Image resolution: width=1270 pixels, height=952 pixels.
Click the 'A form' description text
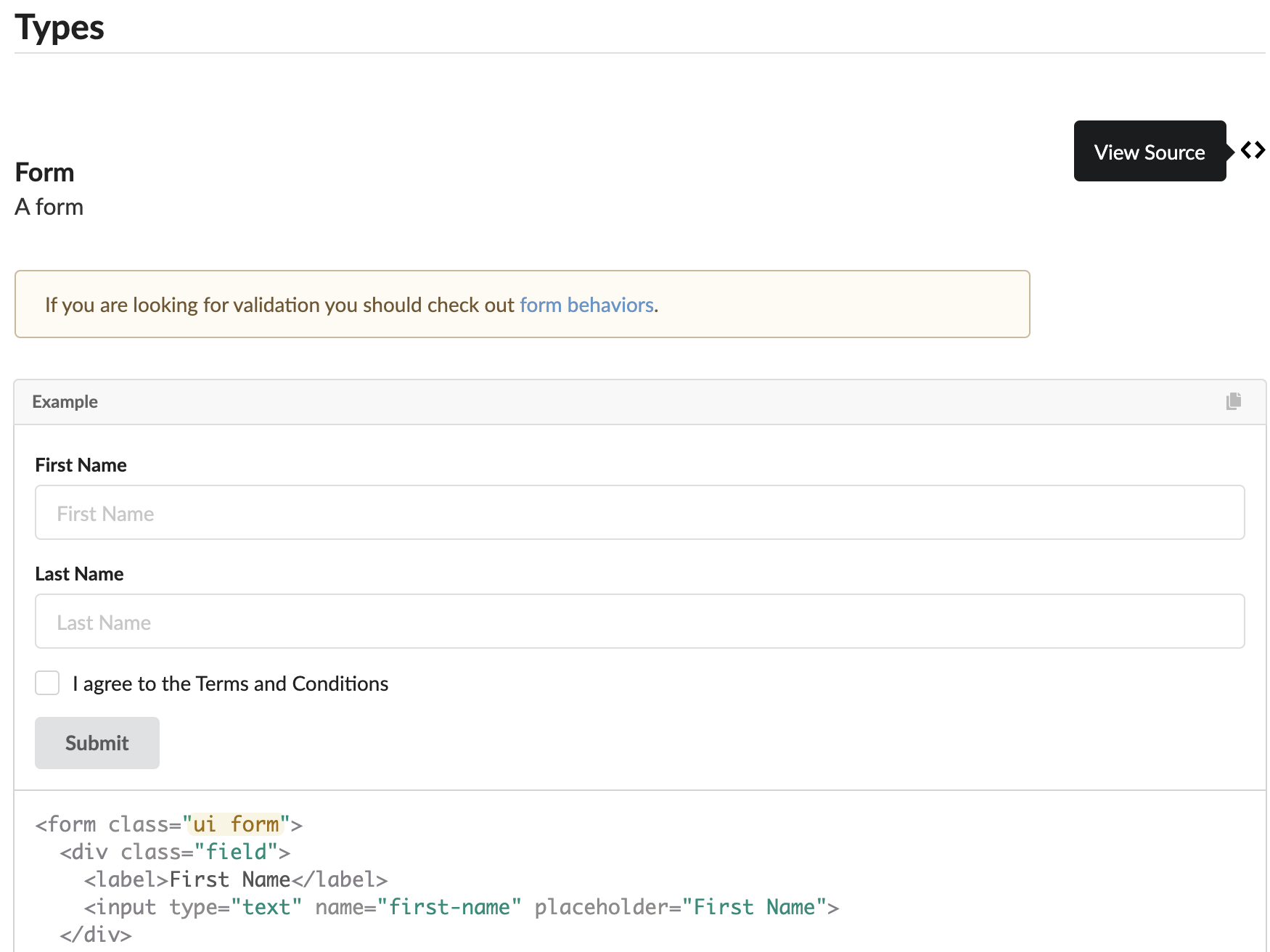[x=49, y=208]
